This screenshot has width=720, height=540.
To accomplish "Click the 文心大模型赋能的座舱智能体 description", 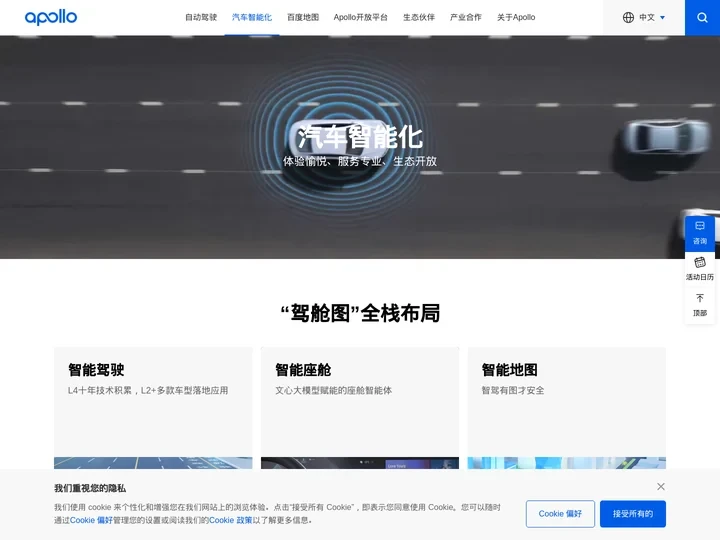I will pos(333,390).
